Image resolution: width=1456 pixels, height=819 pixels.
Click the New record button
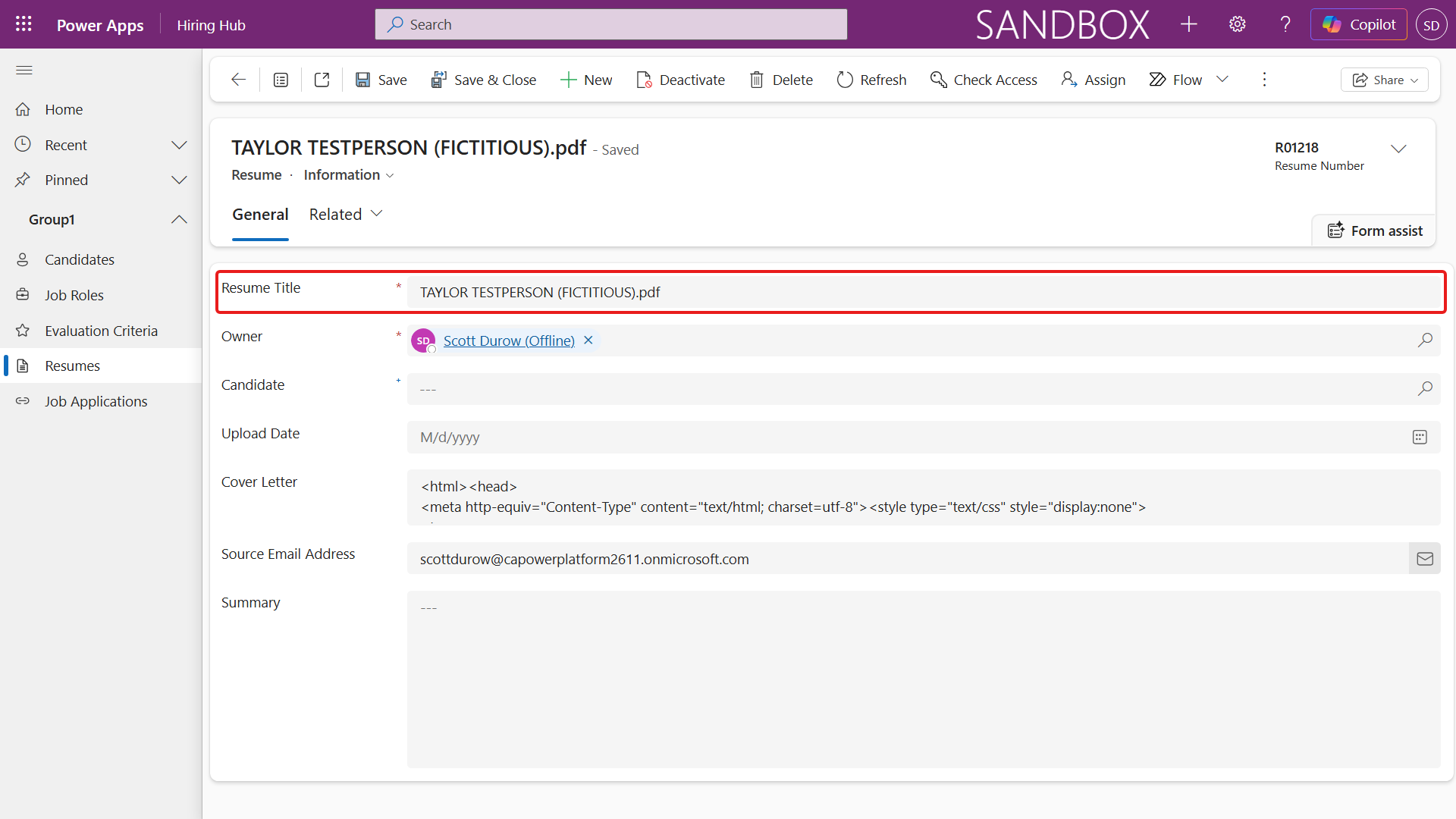point(585,80)
